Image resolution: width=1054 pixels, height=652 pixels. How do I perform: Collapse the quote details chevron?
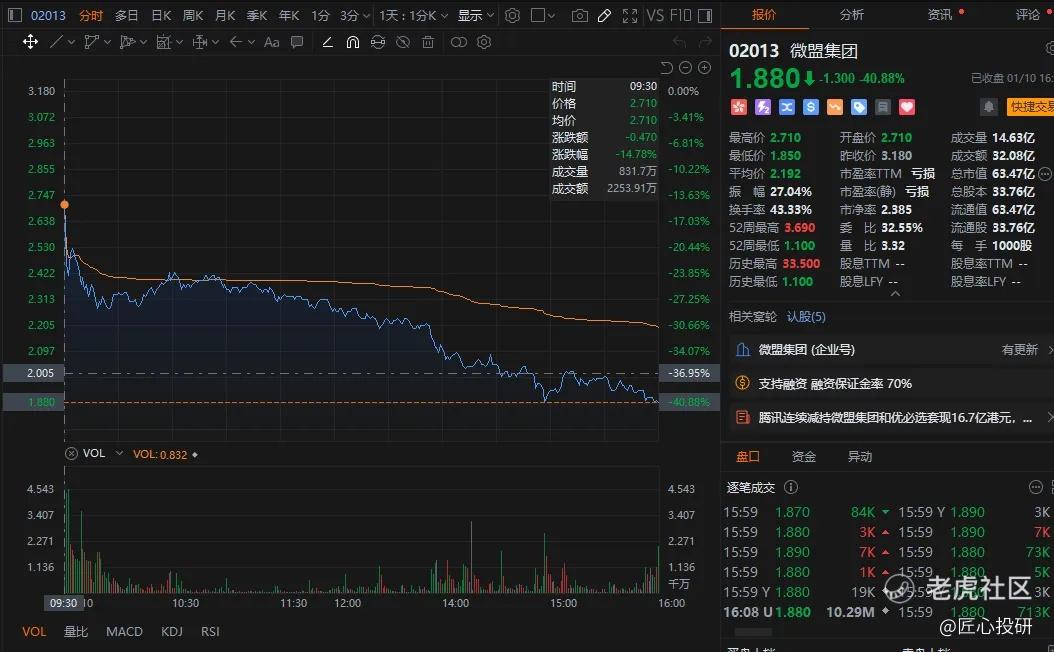[895, 294]
